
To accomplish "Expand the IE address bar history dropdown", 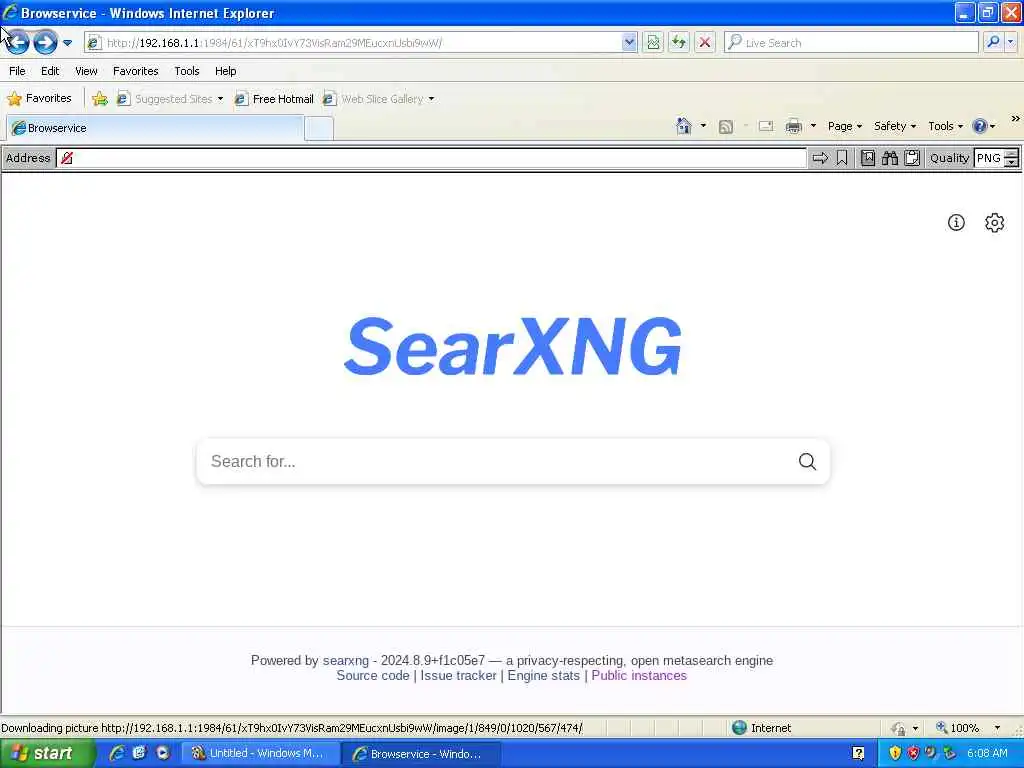I will [629, 42].
